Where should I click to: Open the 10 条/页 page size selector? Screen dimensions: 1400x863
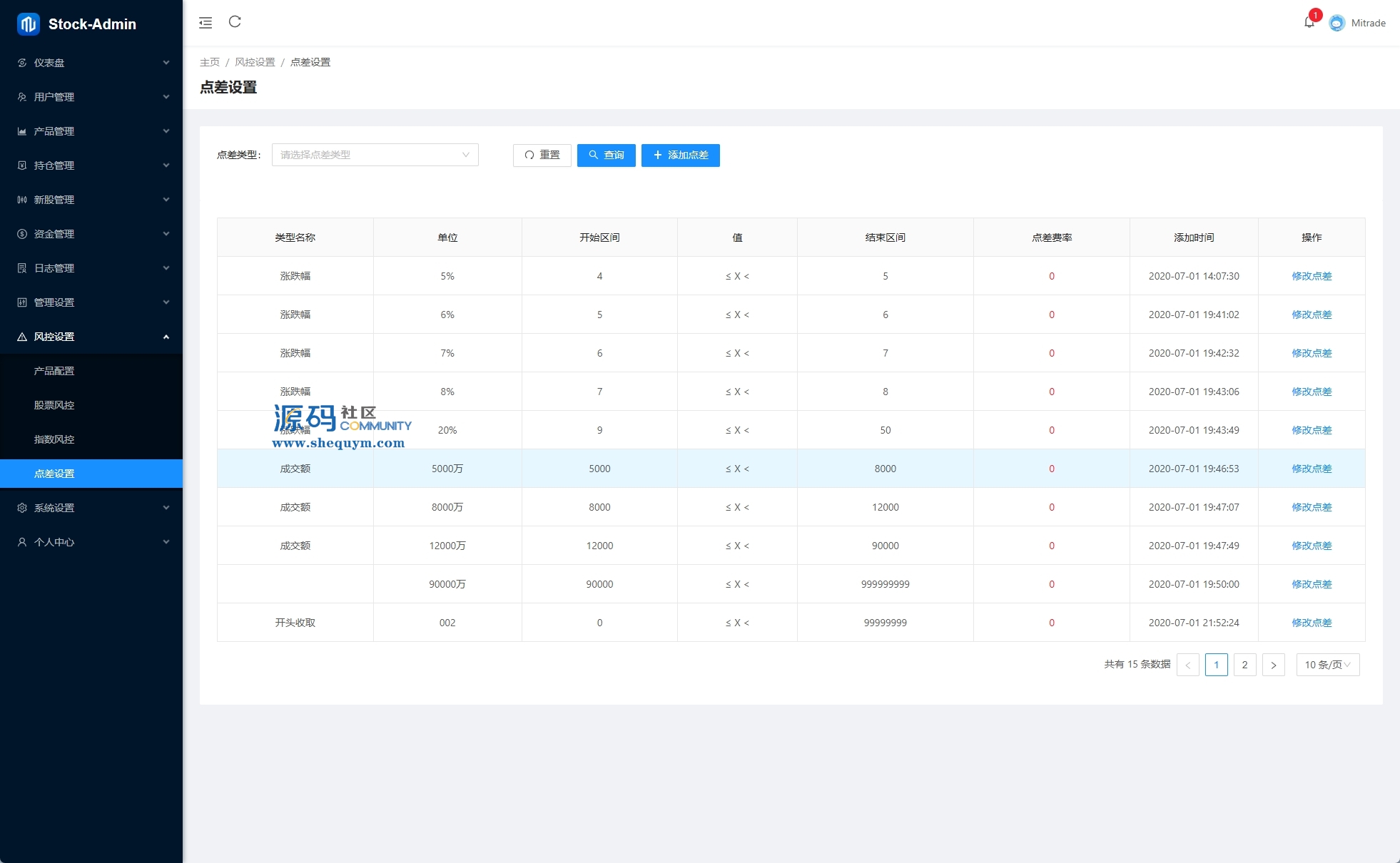point(1327,665)
